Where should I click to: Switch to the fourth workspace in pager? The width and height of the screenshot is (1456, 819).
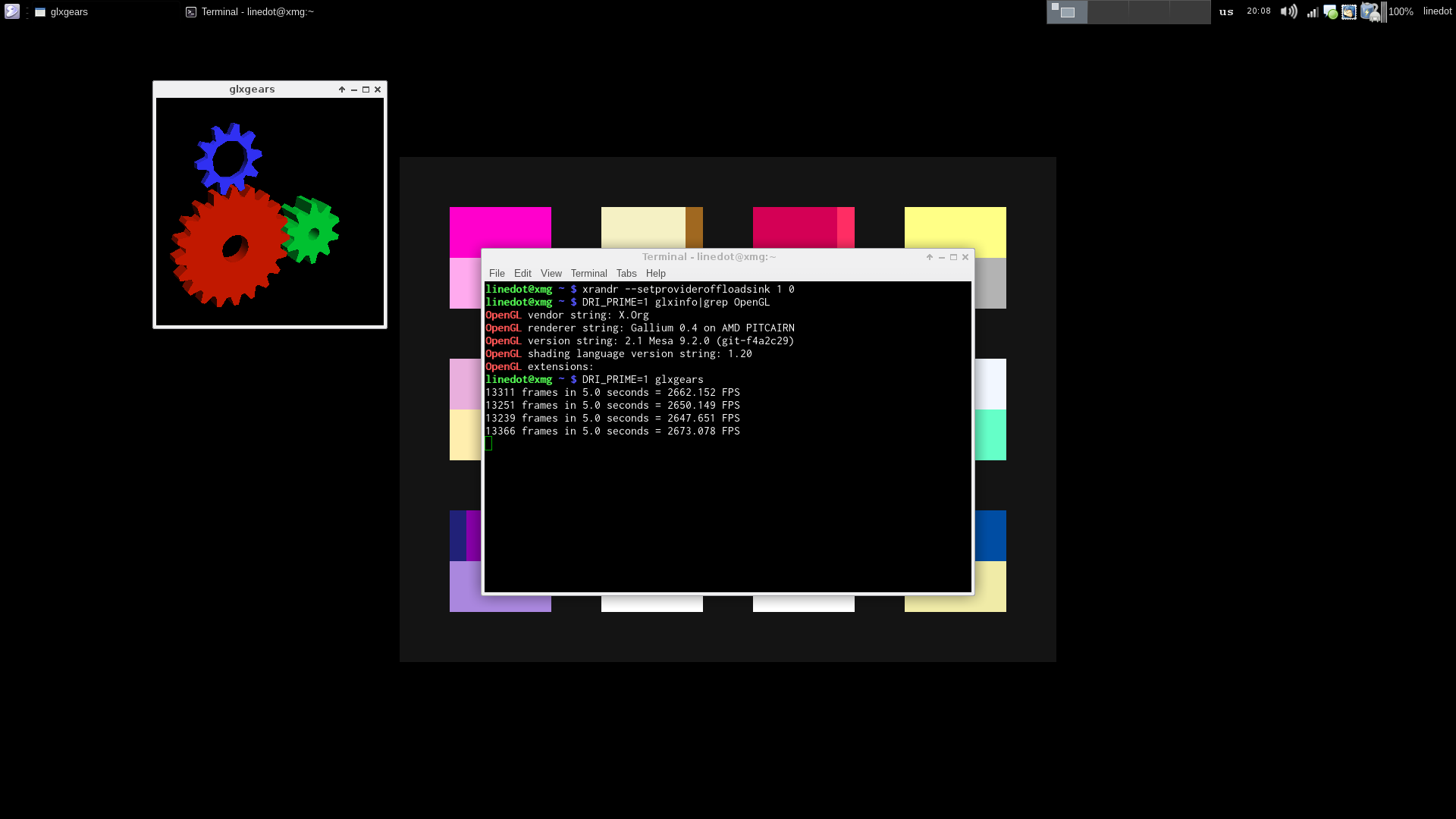tap(1190, 11)
